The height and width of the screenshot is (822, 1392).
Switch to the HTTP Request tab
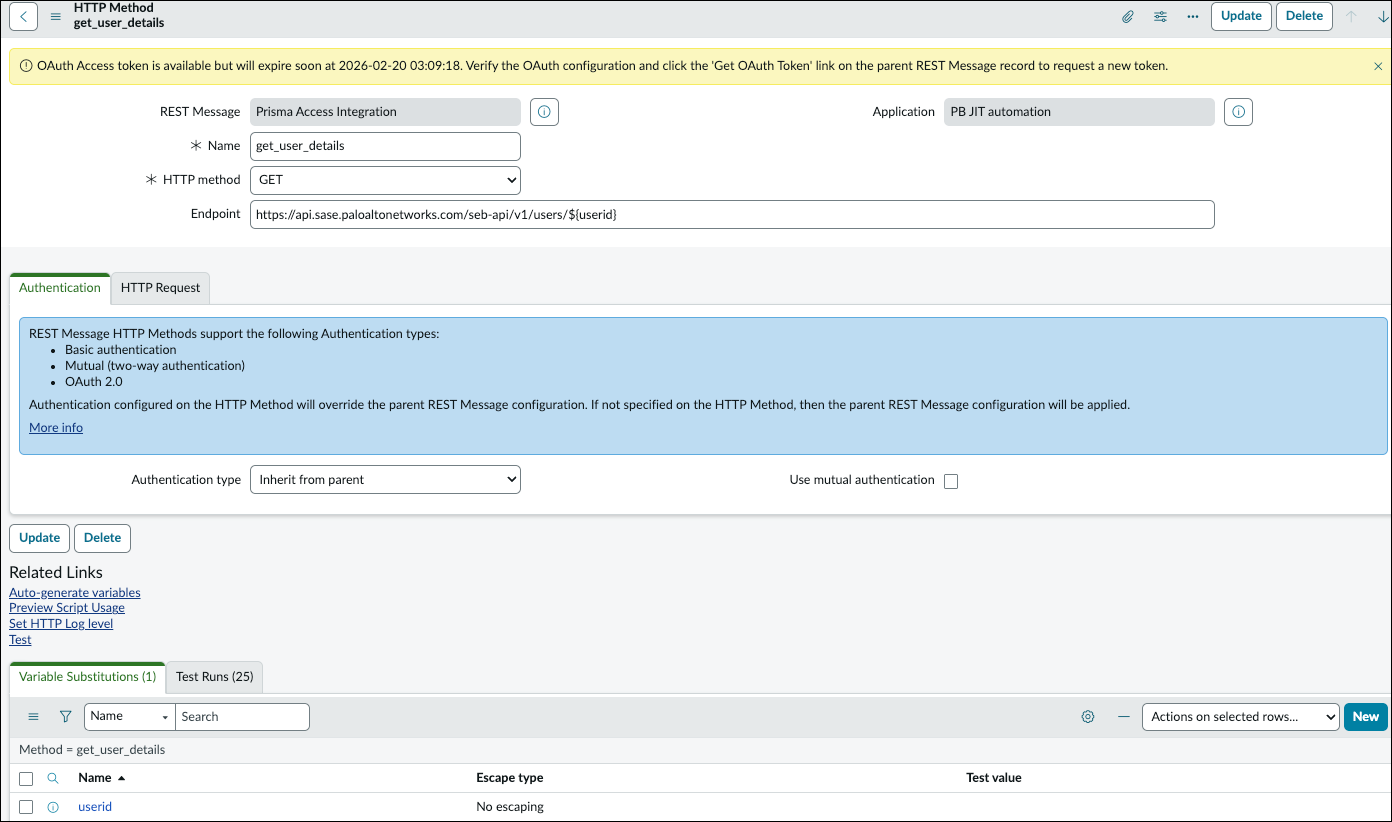pyautogui.click(x=160, y=287)
